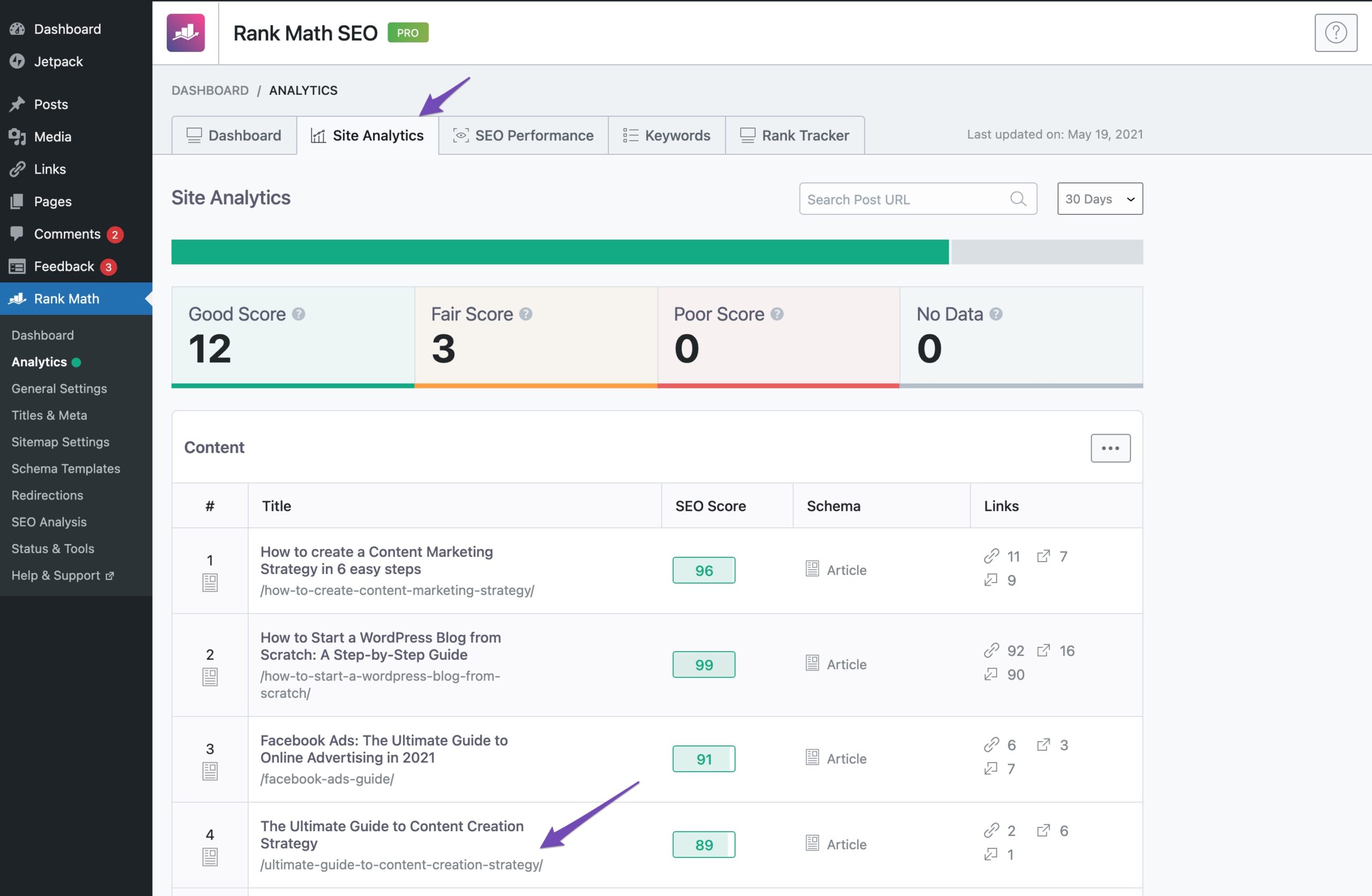Click the Good Score info icon
The width and height of the screenshot is (1372, 896).
click(298, 313)
